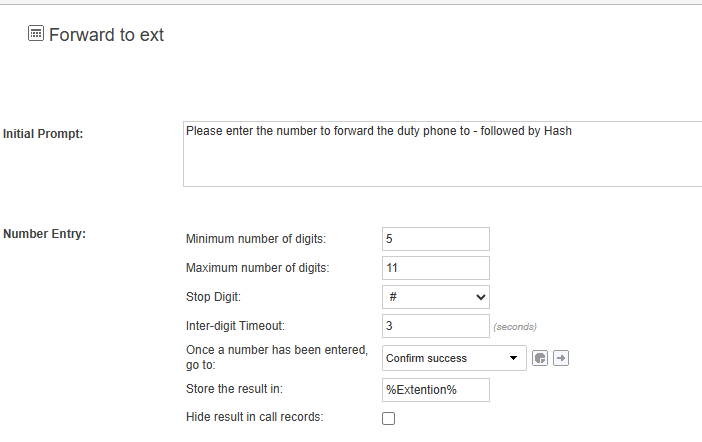Click the Number Entry section label

pyautogui.click(x=44, y=235)
